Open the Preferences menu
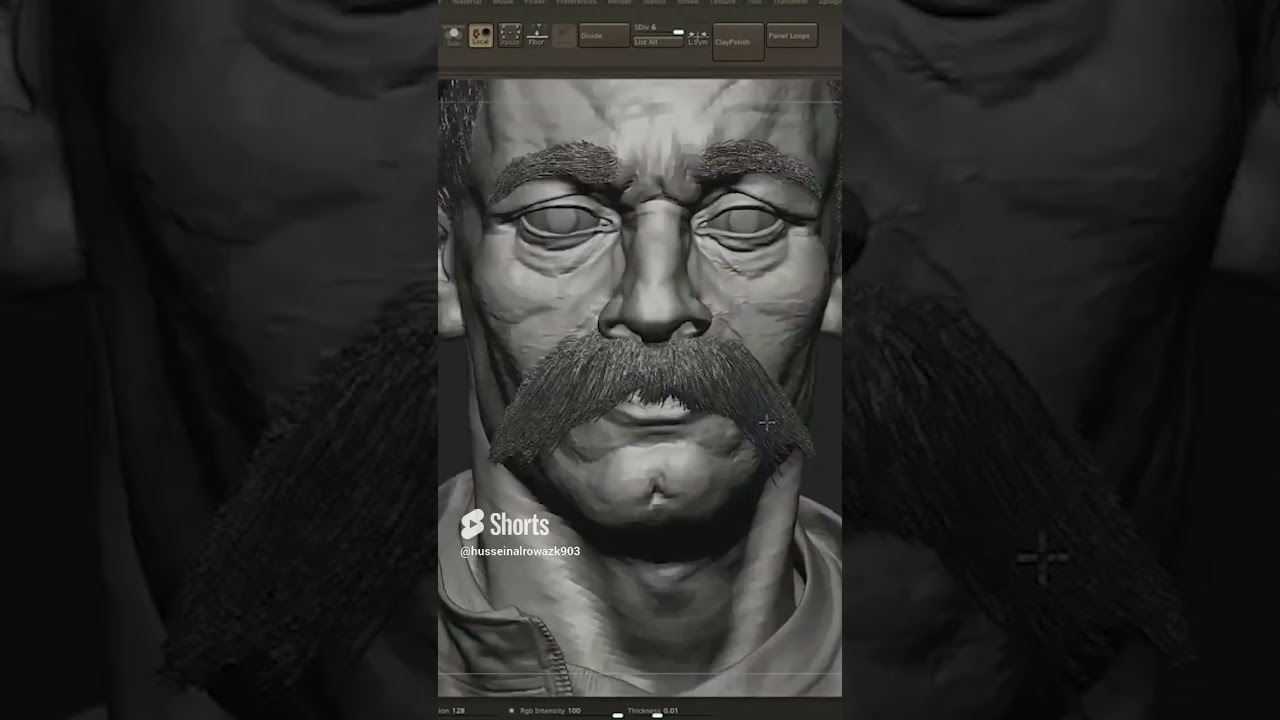Image resolution: width=1280 pixels, height=720 pixels. pos(576,3)
